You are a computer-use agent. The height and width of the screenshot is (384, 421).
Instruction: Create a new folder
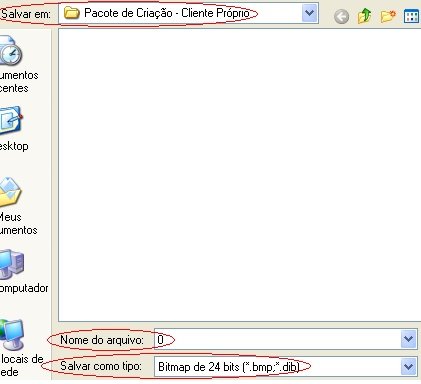(388, 16)
